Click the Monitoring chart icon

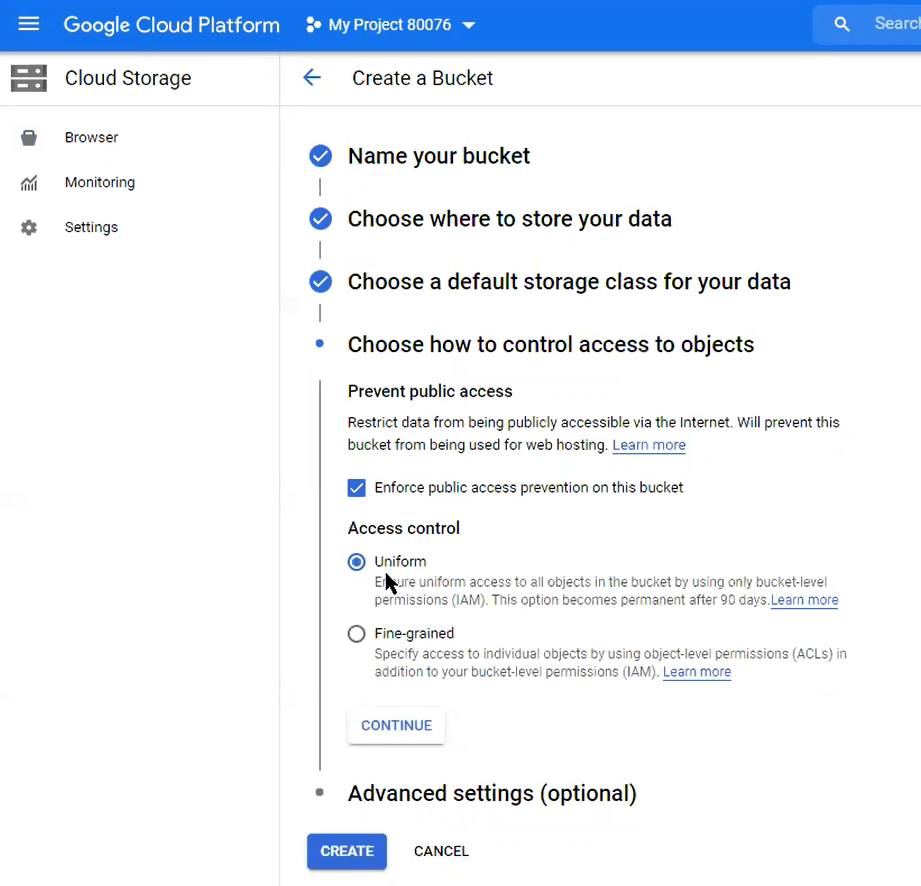[29, 183]
